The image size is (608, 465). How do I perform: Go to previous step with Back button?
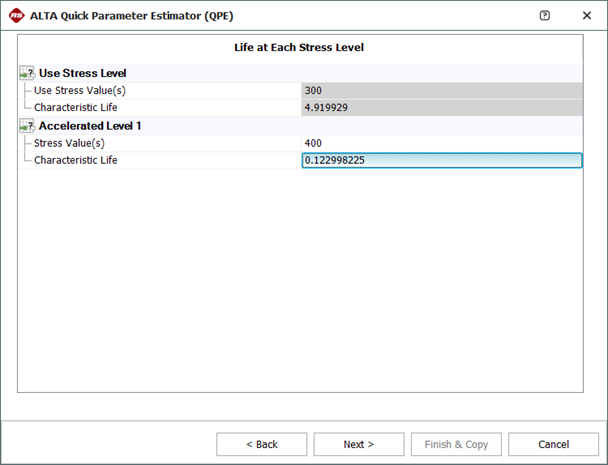click(261, 444)
